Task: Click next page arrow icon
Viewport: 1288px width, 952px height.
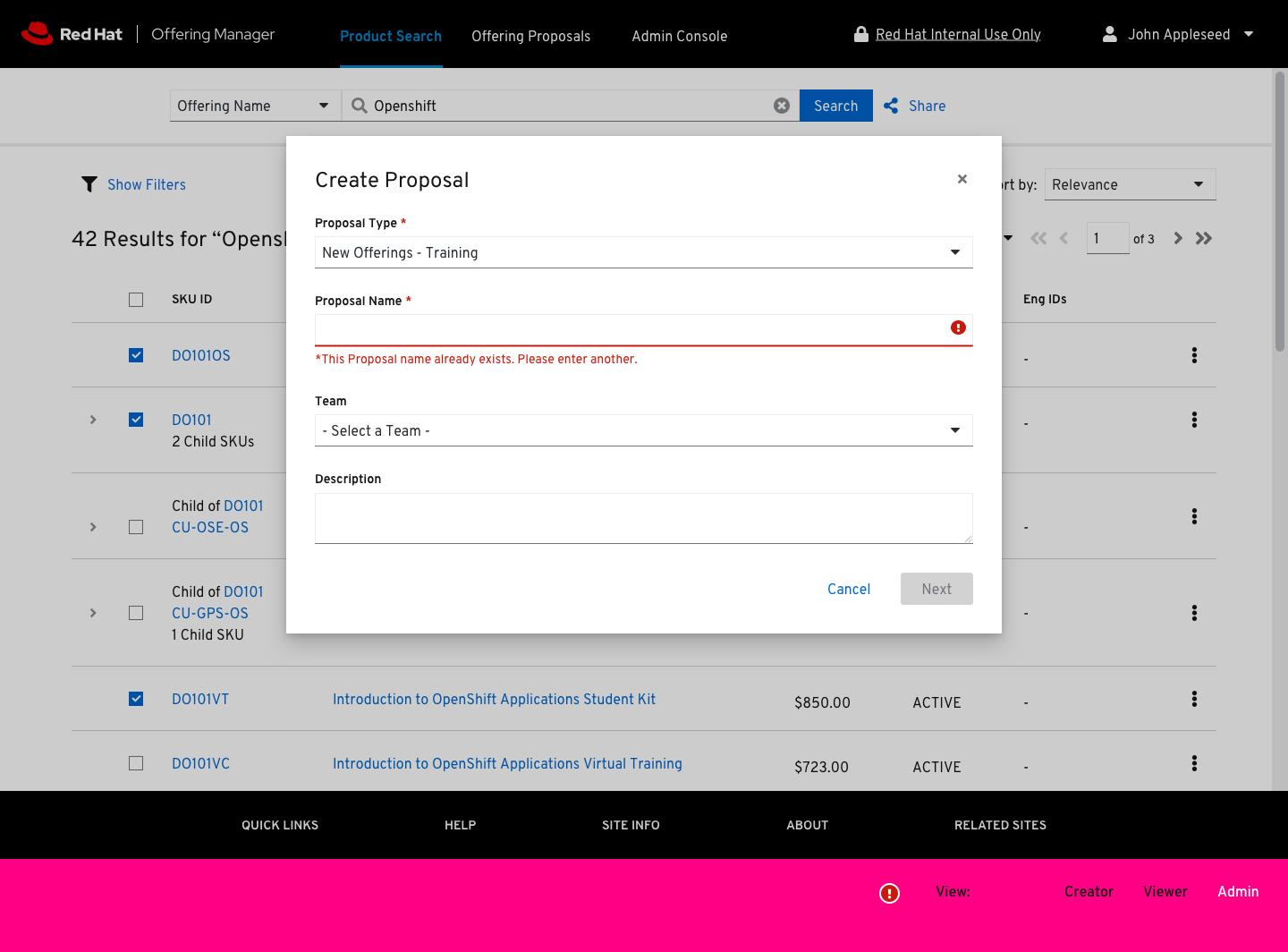Action: coord(1178,238)
